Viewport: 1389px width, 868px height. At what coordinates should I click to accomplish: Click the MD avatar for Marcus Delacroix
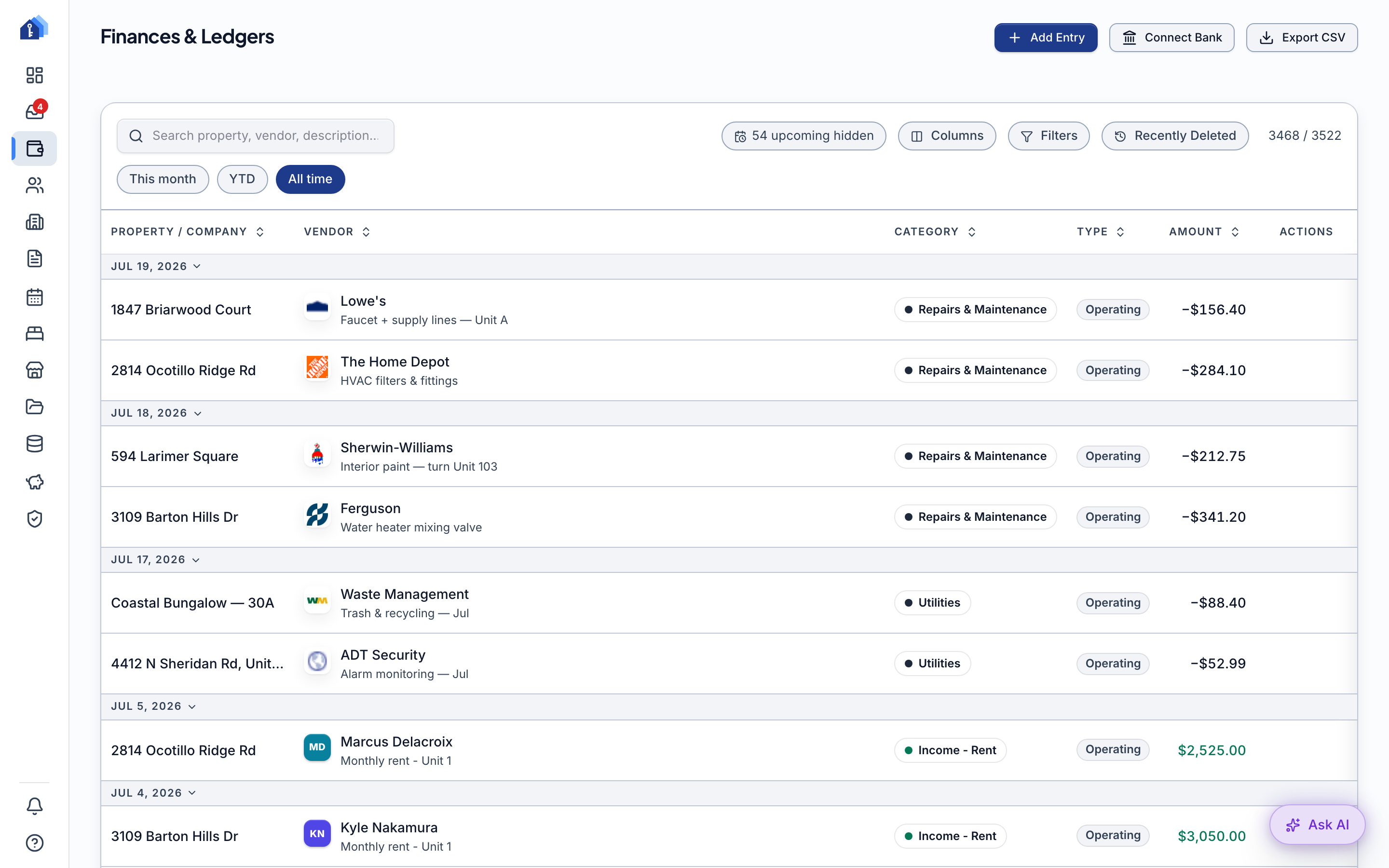(317, 747)
